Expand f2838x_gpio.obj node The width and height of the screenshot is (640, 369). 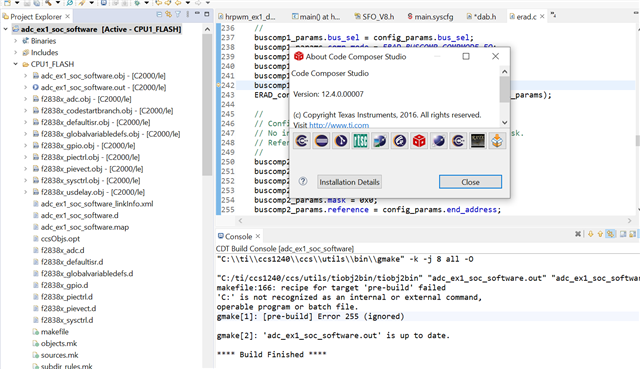25,145
